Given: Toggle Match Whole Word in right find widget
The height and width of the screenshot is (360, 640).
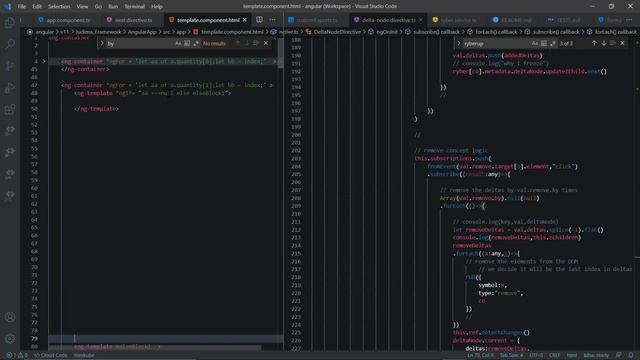Looking at the screenshot, I should tap(544, 43).
